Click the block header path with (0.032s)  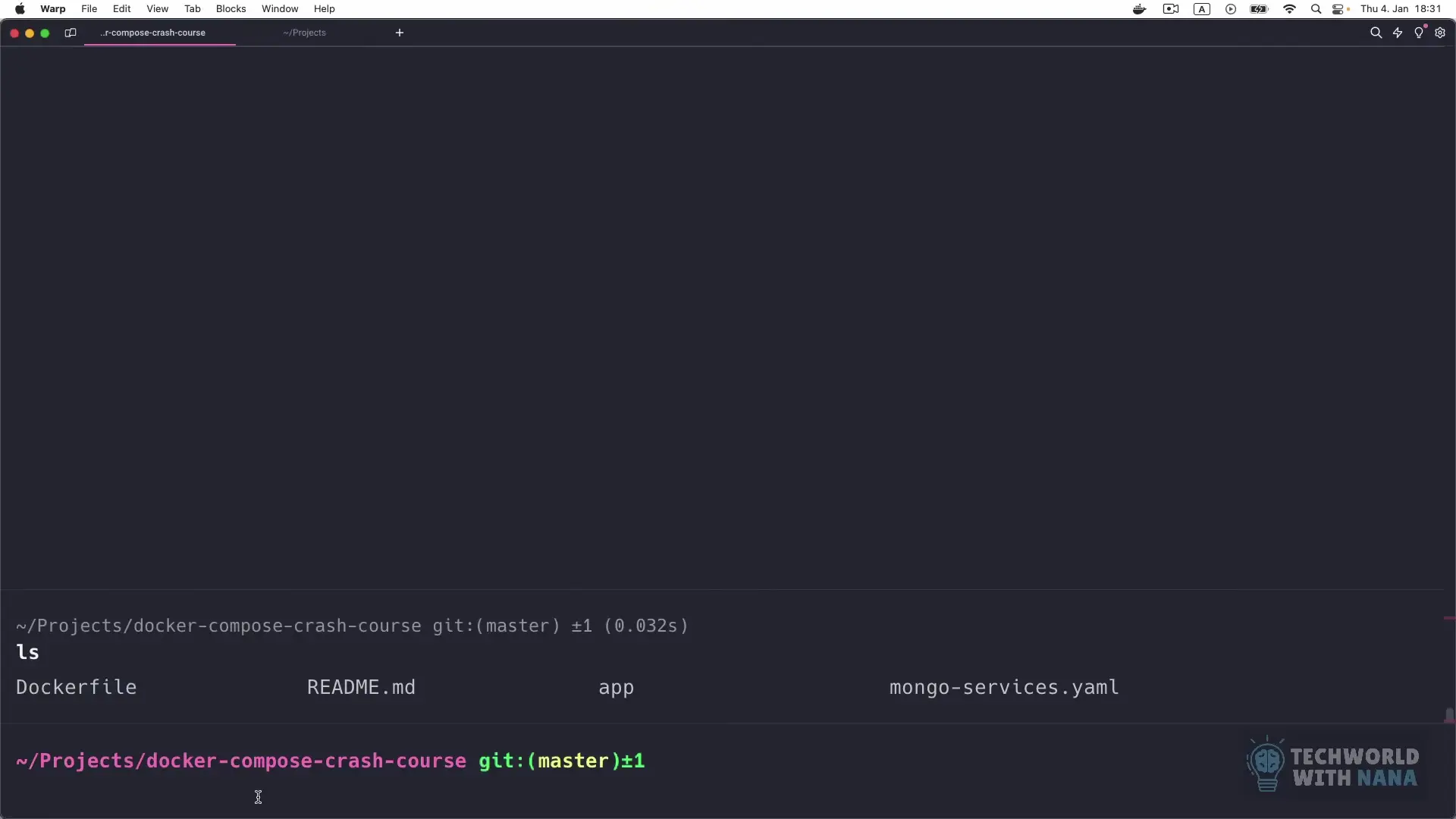(x=352, y=626)
